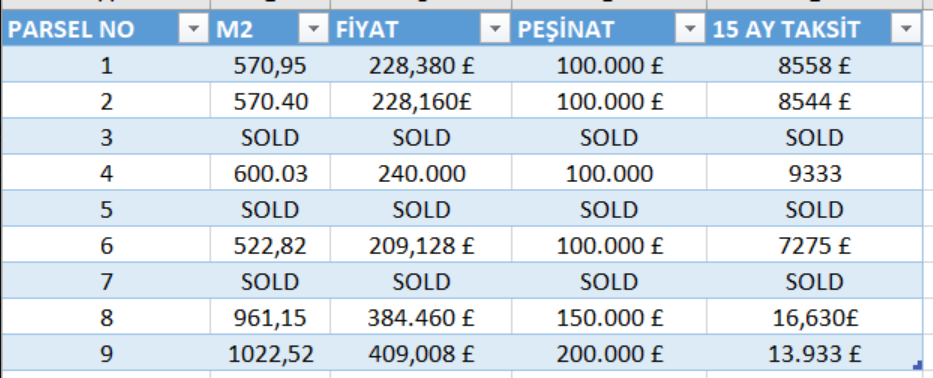
Task: Click the 7275 £ installment cell
Action: click(x=814, y=245)
